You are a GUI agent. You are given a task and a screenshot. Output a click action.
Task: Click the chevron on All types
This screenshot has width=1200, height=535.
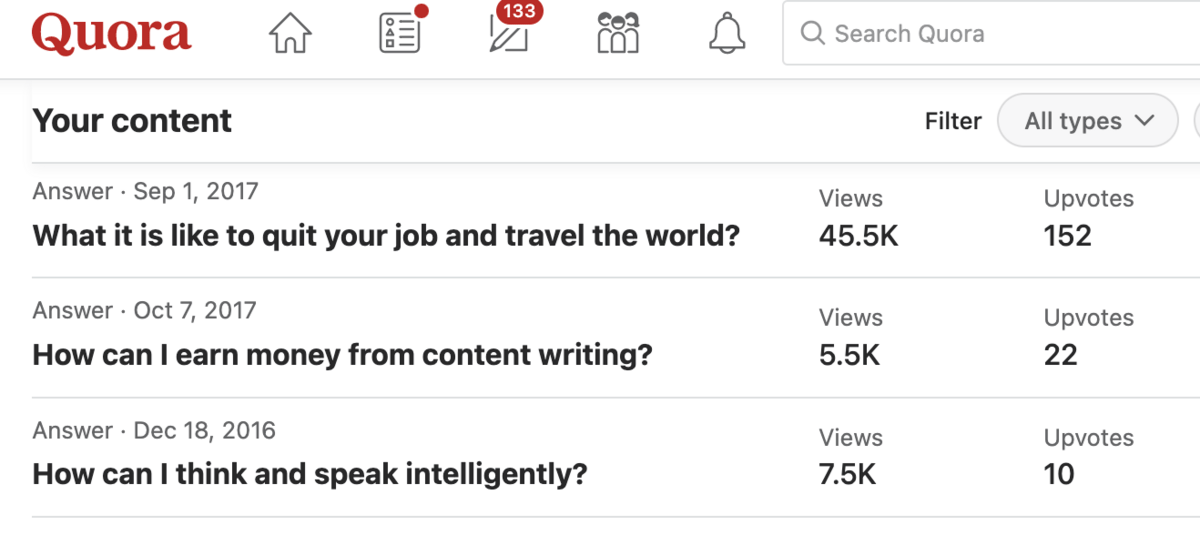coord(1144,121)
